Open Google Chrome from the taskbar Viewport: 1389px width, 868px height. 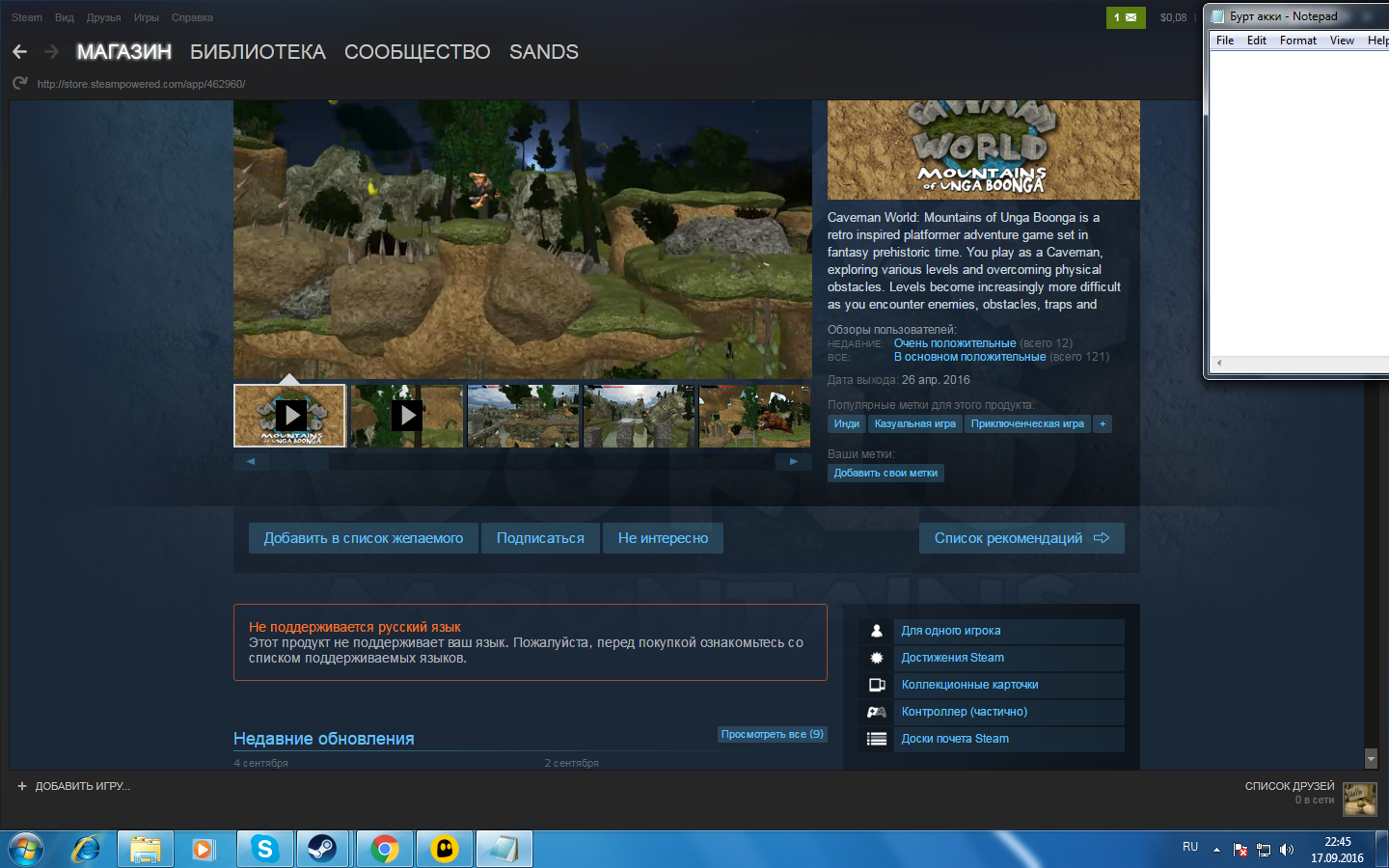tap(384, 850)
